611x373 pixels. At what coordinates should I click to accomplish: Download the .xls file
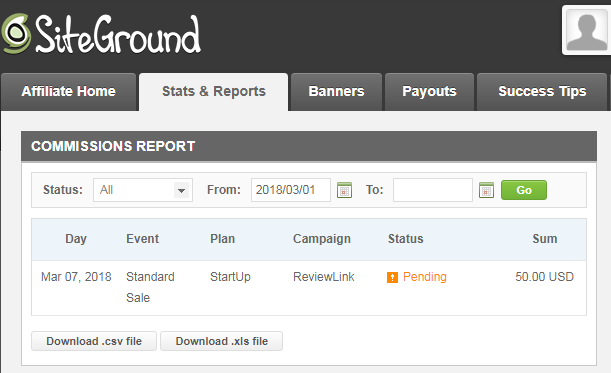click(221, 341)
